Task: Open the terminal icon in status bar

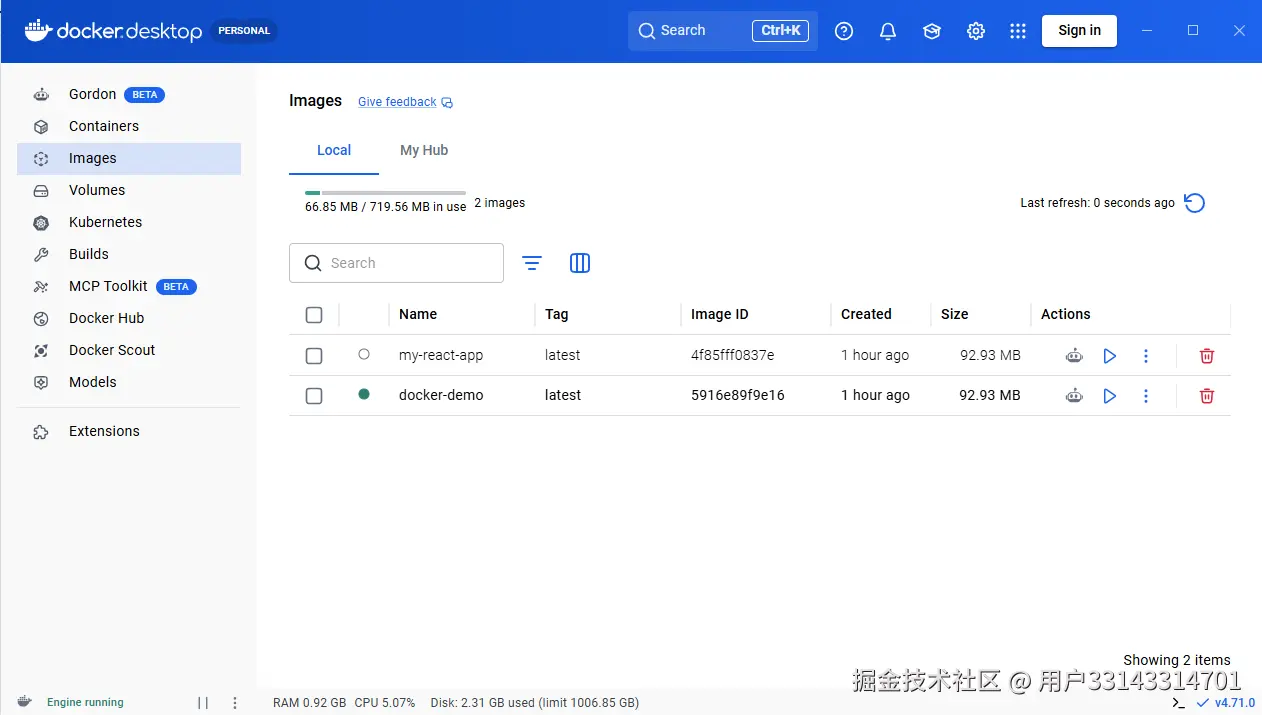Action: pos(1178,703)
